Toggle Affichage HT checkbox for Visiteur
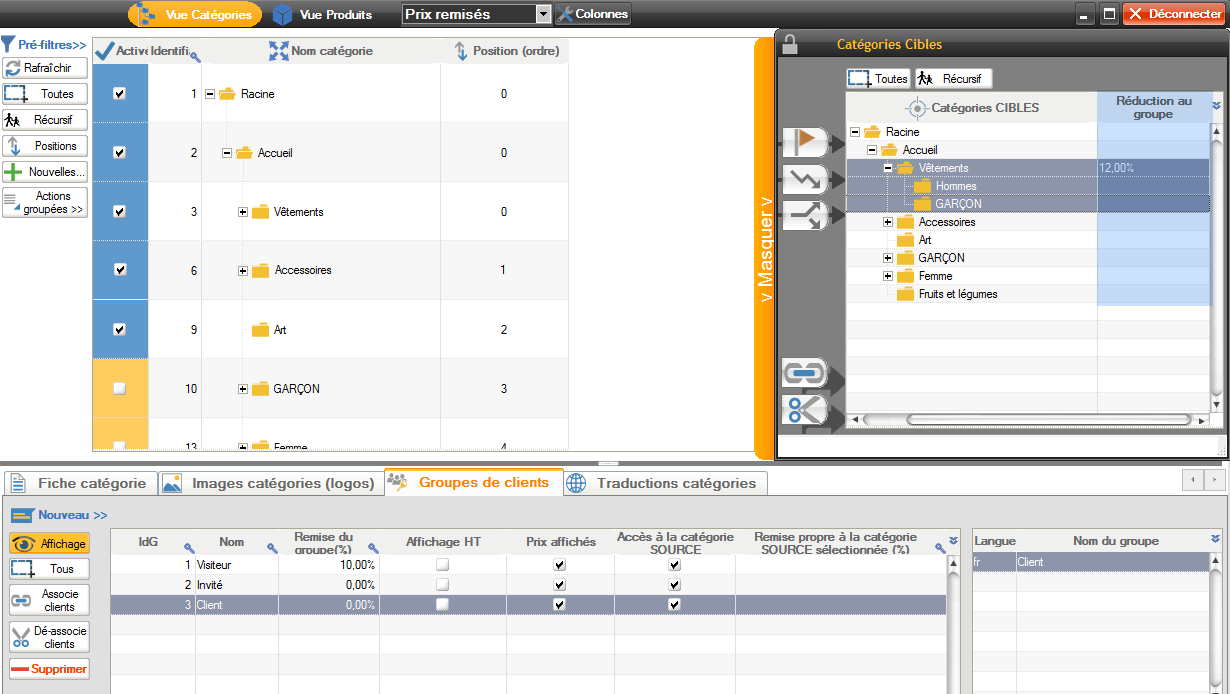Image resolution: width=1230 pixels, height=694 pixels. 442,565
